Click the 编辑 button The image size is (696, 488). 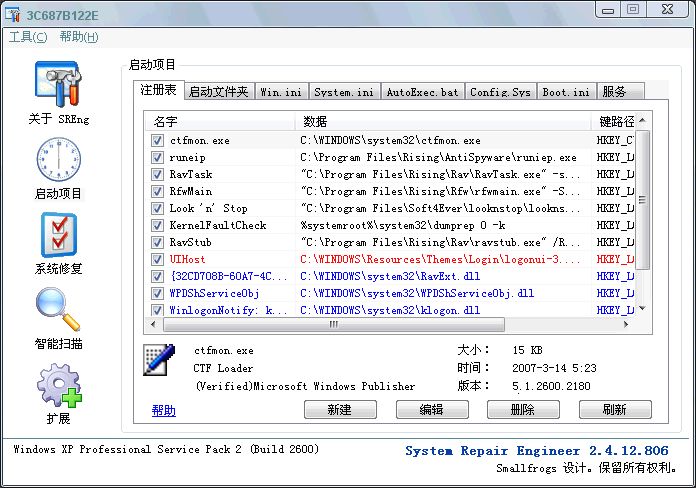[x=432, y=409]
